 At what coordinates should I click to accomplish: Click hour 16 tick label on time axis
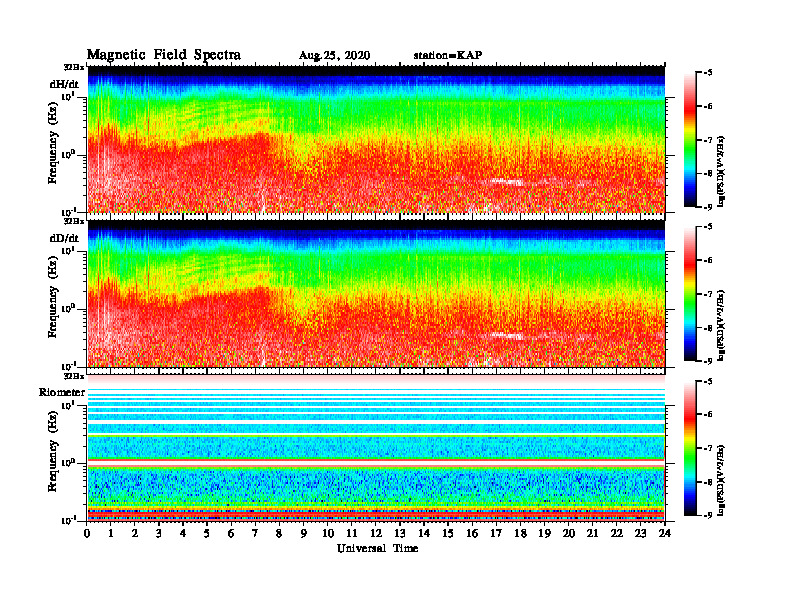click(472, 533)
